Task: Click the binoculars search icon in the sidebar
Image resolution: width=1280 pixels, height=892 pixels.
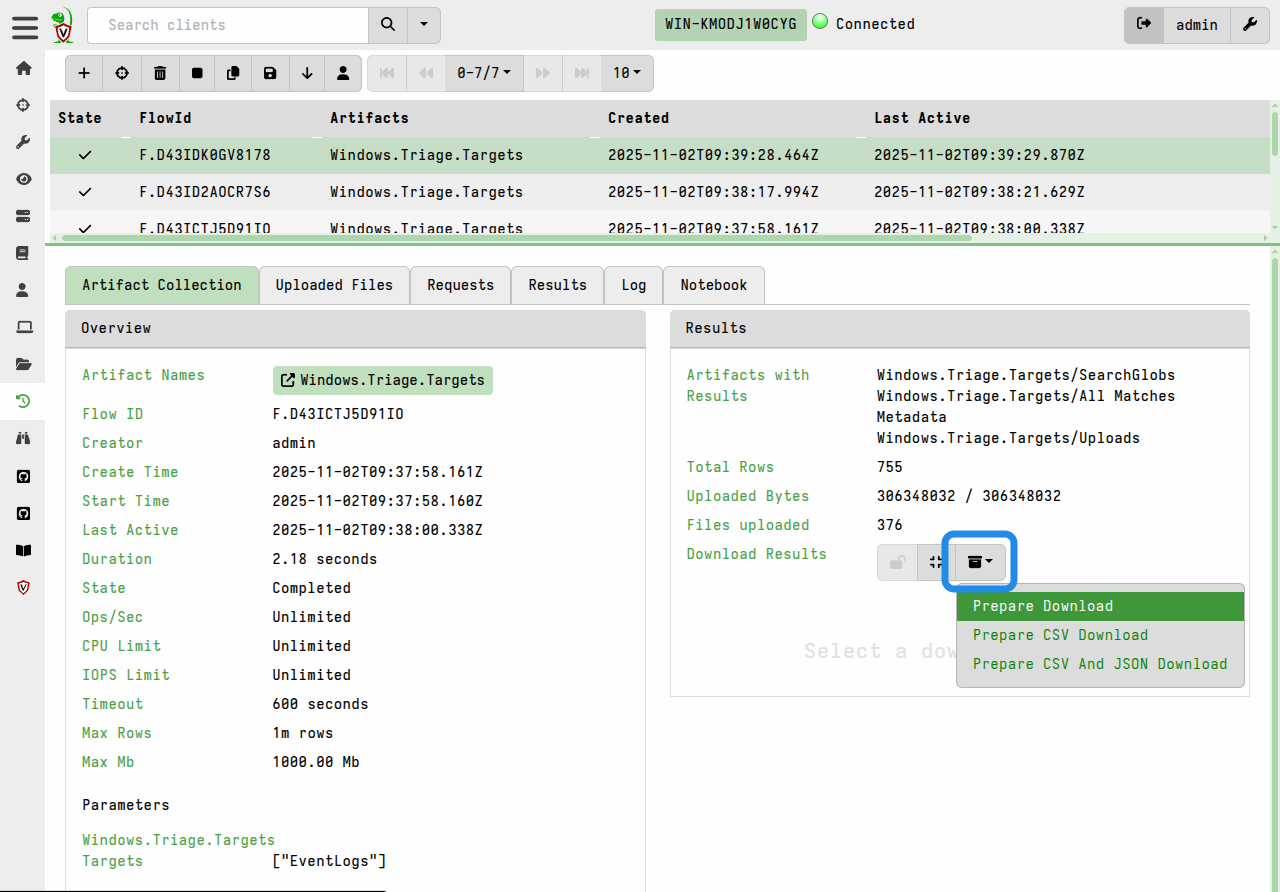Action: tap(24, 439)
